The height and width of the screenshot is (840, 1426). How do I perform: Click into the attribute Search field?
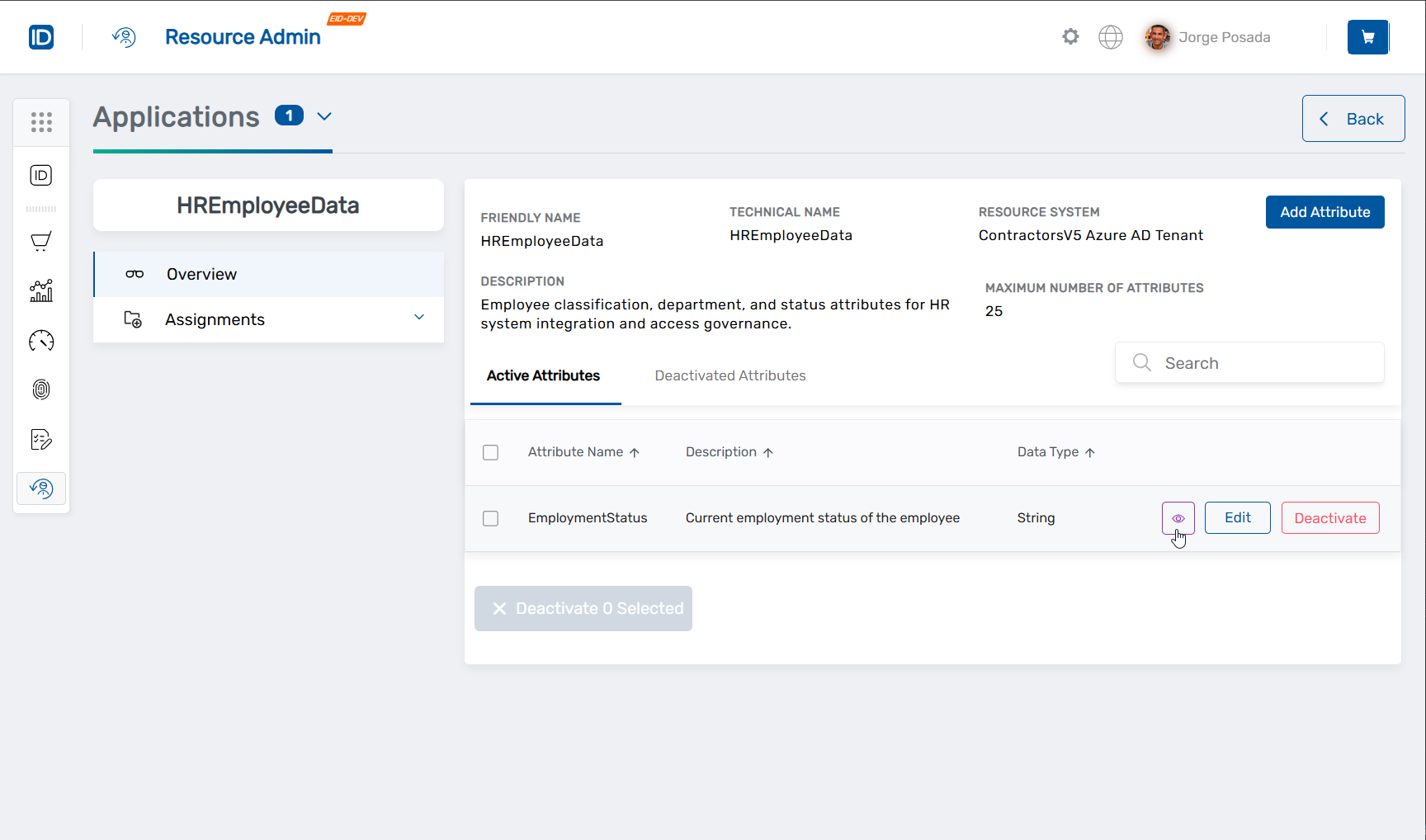(x=1263, y=363)
